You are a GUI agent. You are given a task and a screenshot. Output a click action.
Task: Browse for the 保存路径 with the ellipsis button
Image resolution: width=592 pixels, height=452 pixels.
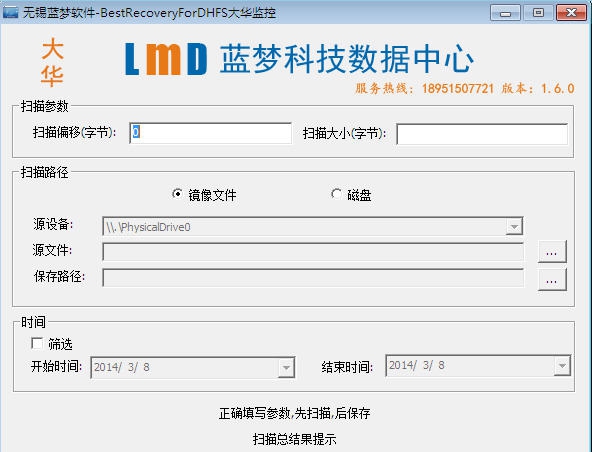(552, 280)
